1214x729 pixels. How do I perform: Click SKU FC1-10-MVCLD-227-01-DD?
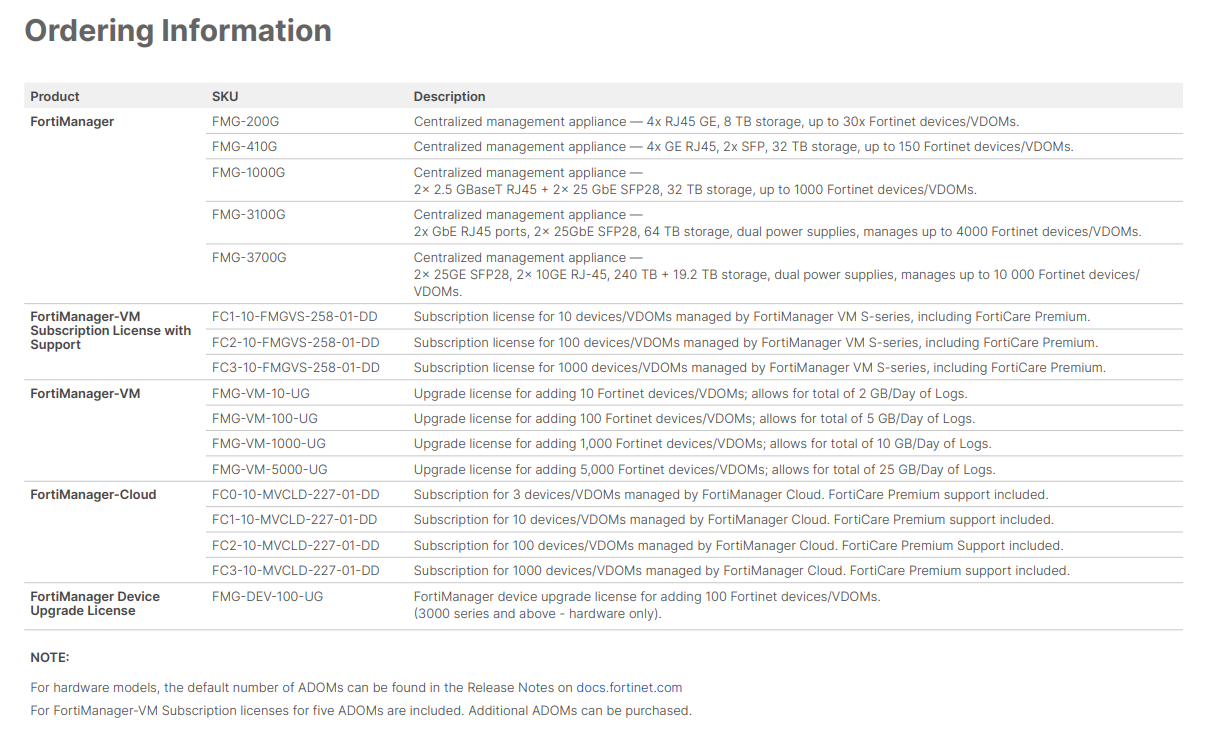point(295,519)
